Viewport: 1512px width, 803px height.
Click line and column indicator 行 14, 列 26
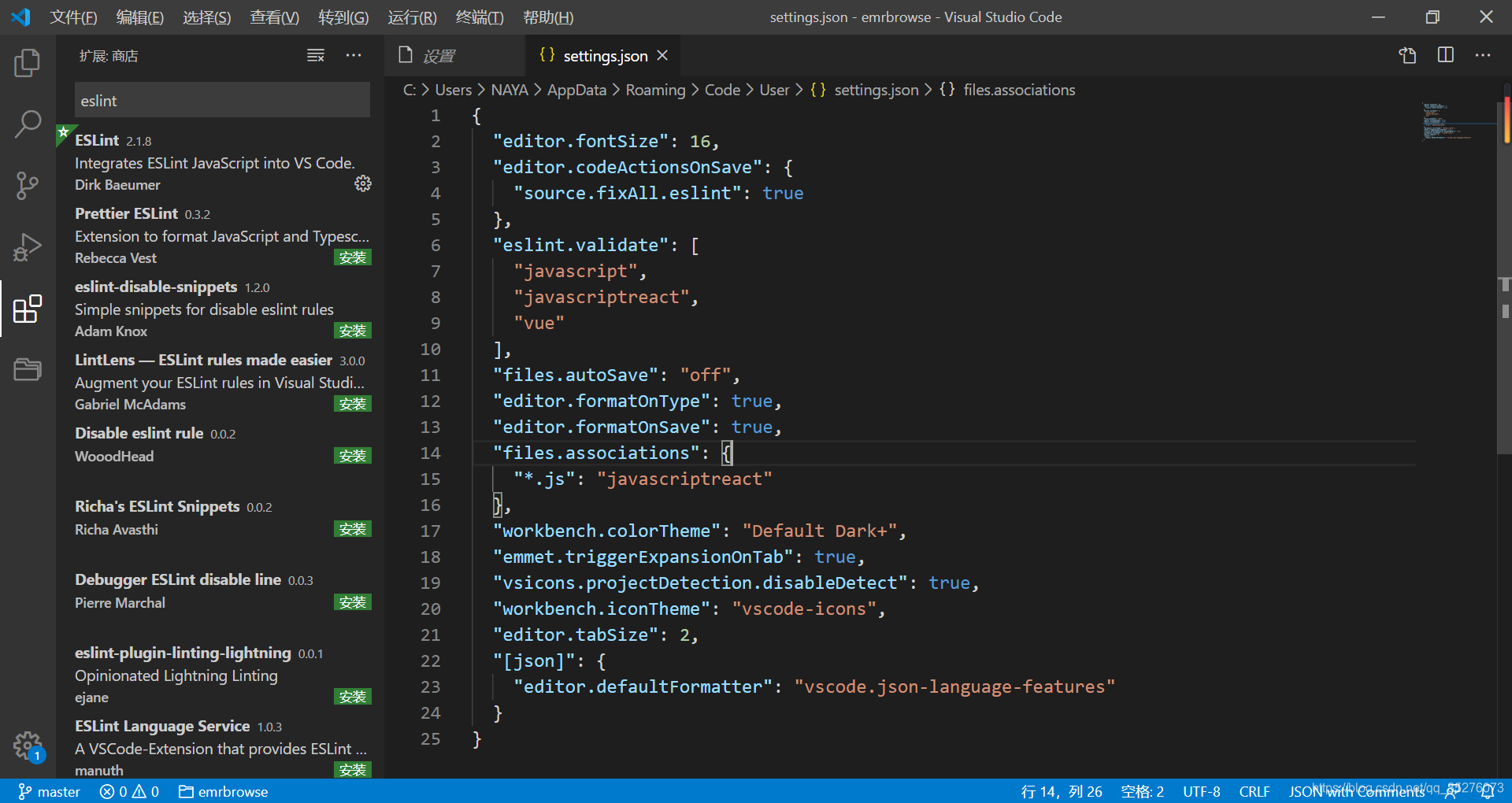1062,791
